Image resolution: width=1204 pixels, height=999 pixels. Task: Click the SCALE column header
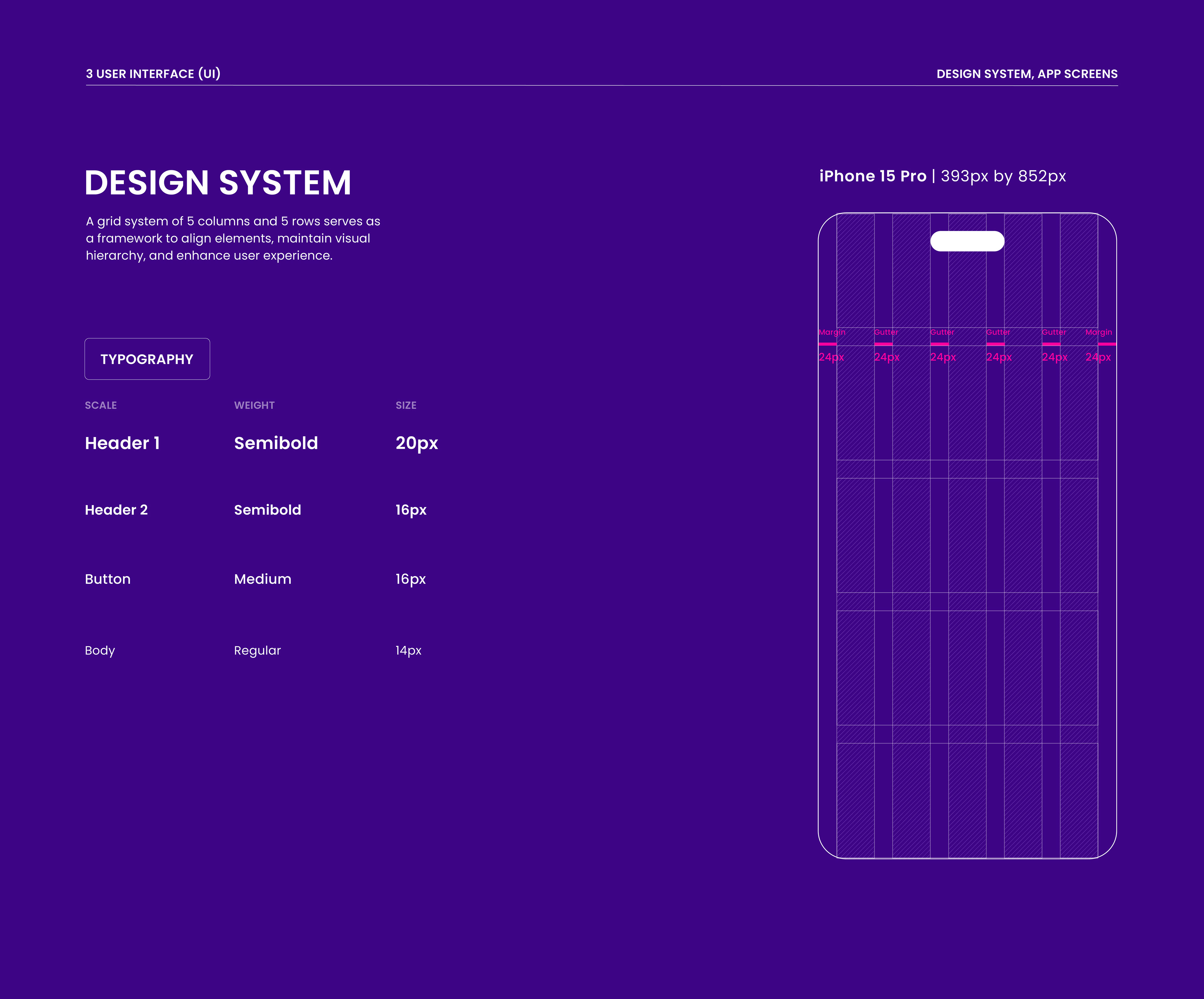(x=101, y=405)
